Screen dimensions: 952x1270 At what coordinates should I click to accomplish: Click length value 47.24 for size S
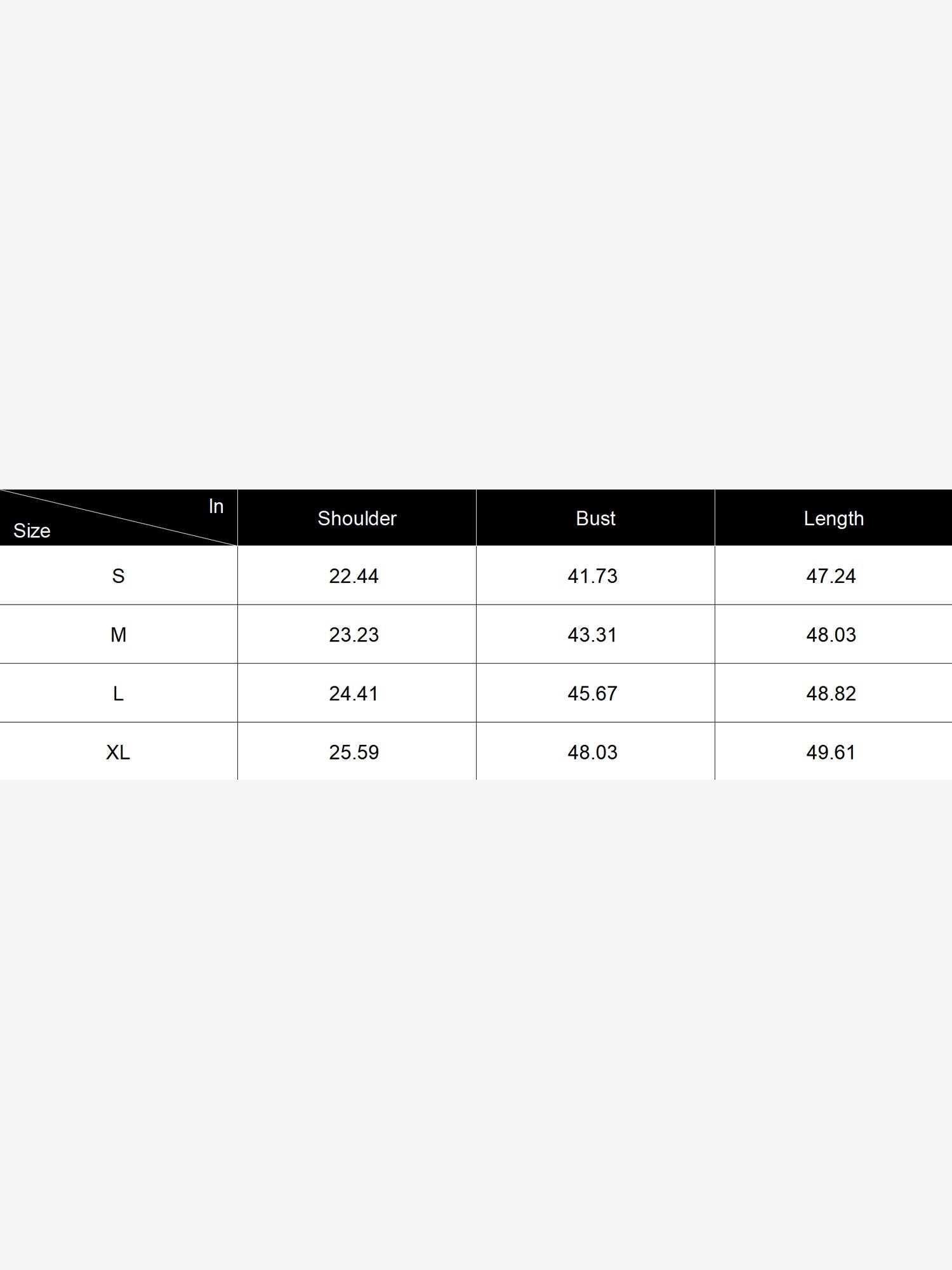click(x=831, y=576)
